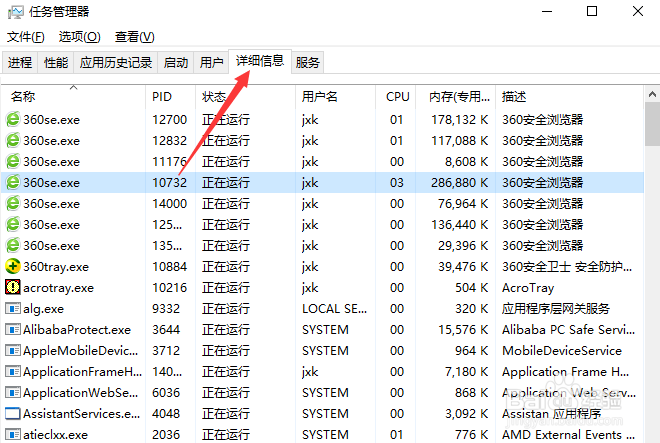Open the 选项(O) menu
Viewport: 660px width, 443px height.
pyautogui.click(x=79, y=37)
